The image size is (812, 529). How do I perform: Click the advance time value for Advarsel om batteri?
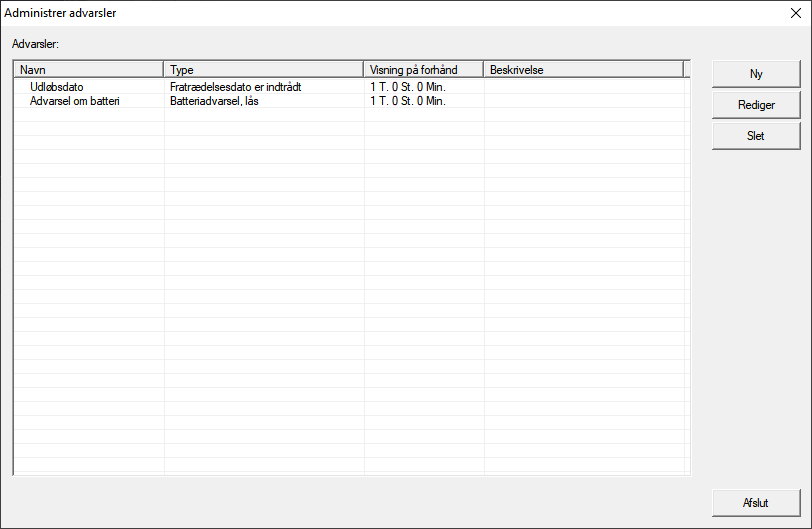point(407,101)
